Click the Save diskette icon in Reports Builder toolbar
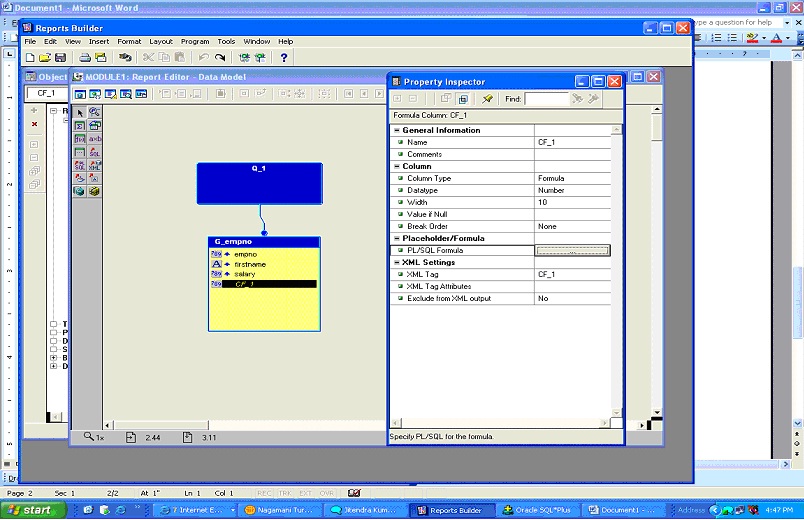 (x=61, y=57)
